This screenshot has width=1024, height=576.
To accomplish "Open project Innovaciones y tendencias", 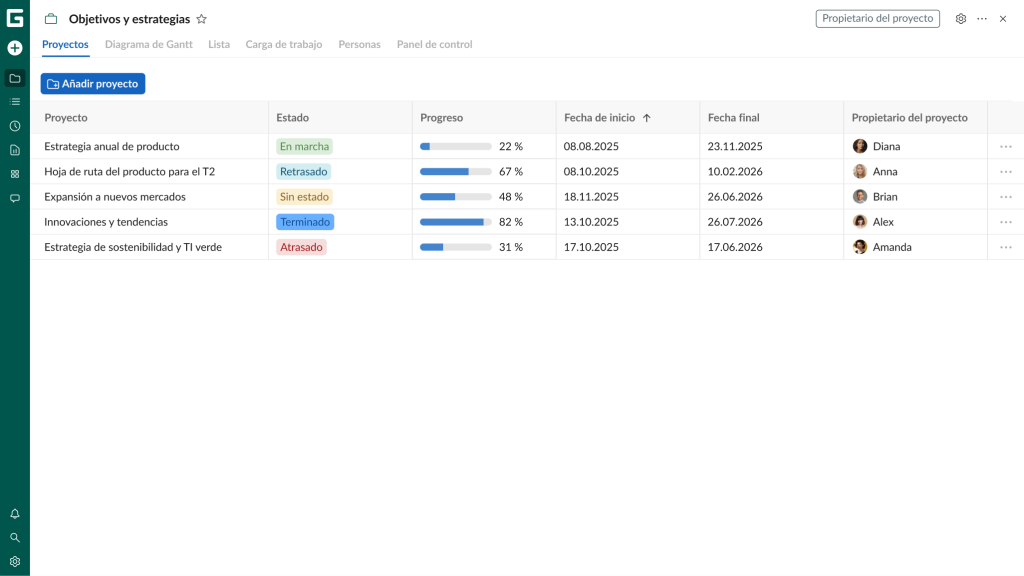I will [x=106, y=222].
